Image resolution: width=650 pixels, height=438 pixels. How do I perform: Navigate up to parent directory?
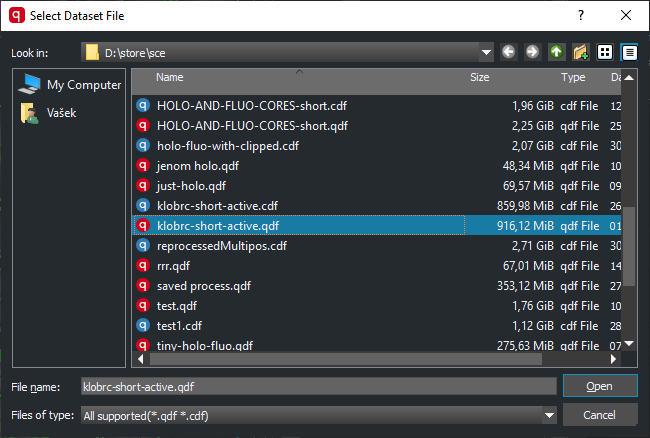556,52
